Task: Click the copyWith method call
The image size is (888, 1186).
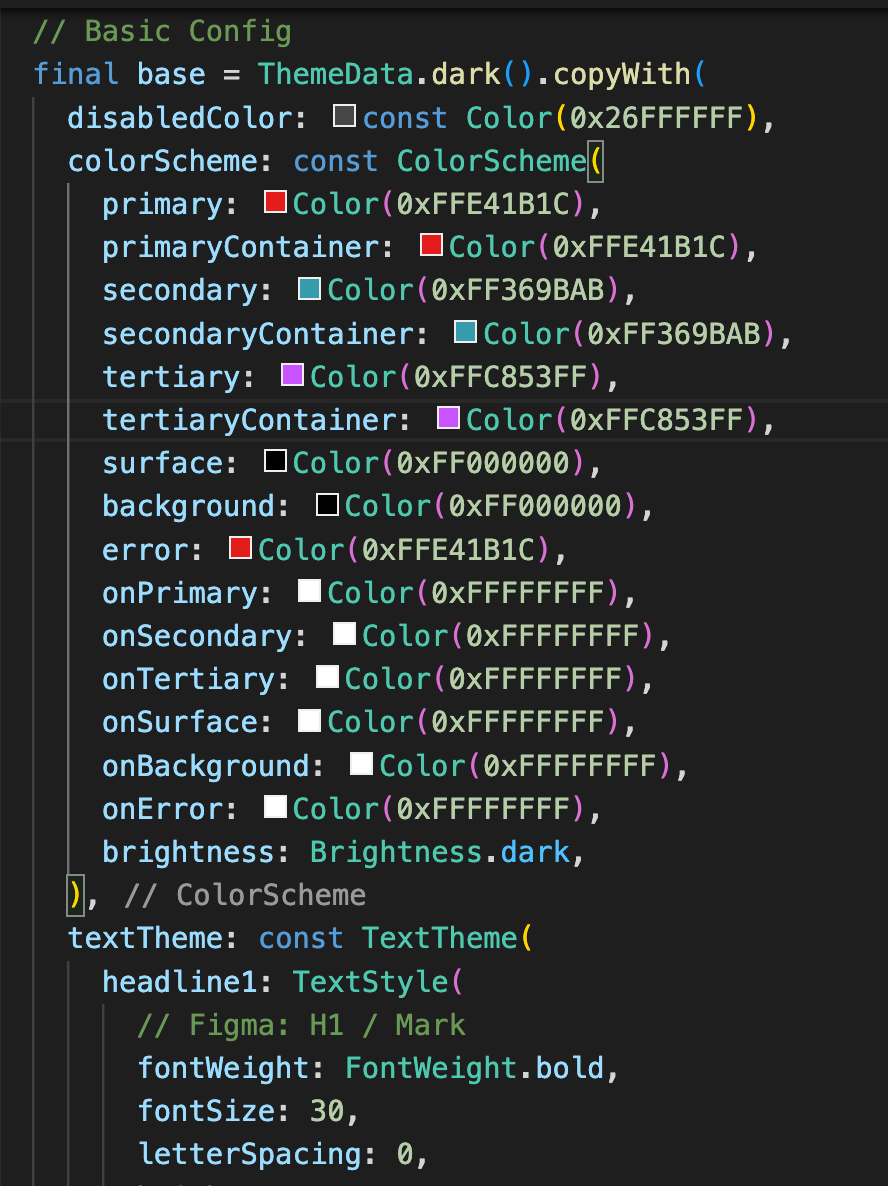Action: (x=622, y=74)
